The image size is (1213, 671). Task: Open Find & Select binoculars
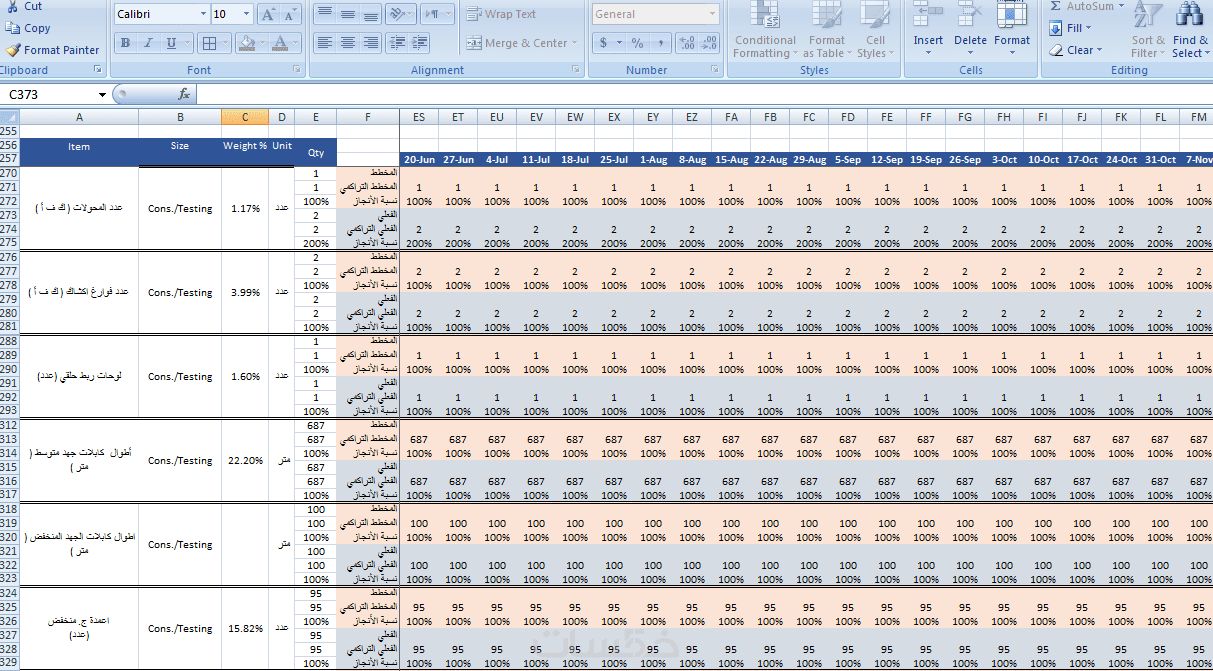[x=1190, y=31]
